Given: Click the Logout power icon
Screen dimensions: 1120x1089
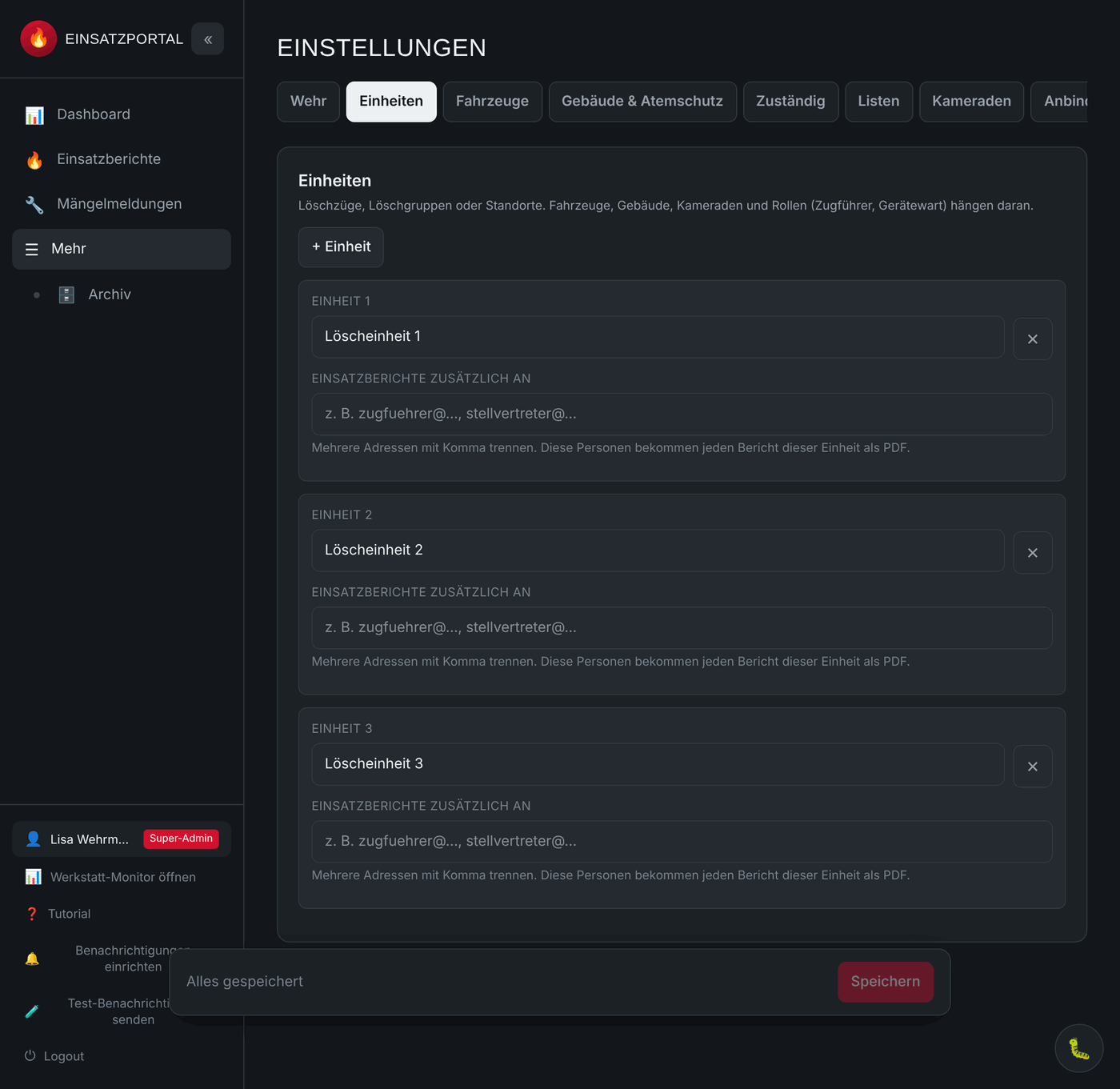Looking at the screenshot, I should [x=30, y=1056].
